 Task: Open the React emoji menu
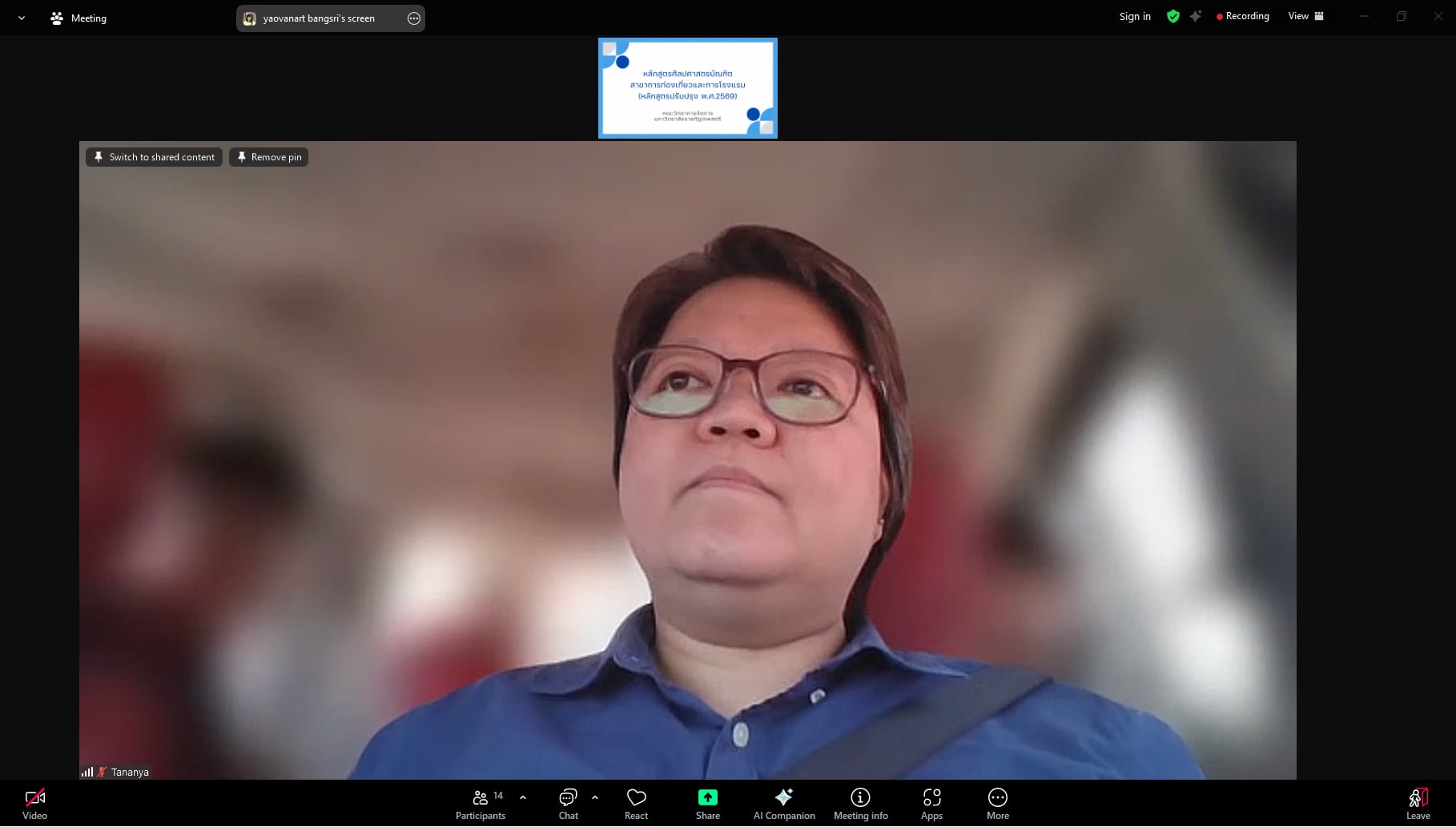pos(636,804)
